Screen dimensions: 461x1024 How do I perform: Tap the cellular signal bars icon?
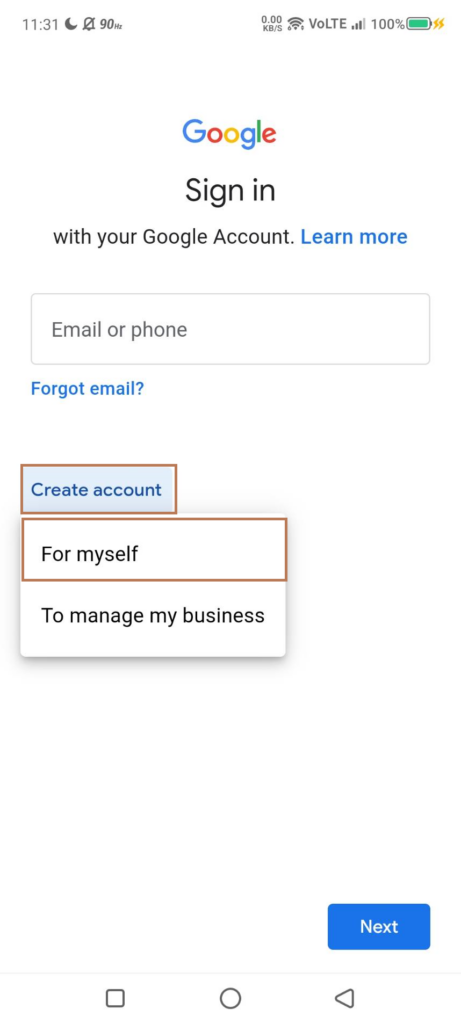coord(358,25)
